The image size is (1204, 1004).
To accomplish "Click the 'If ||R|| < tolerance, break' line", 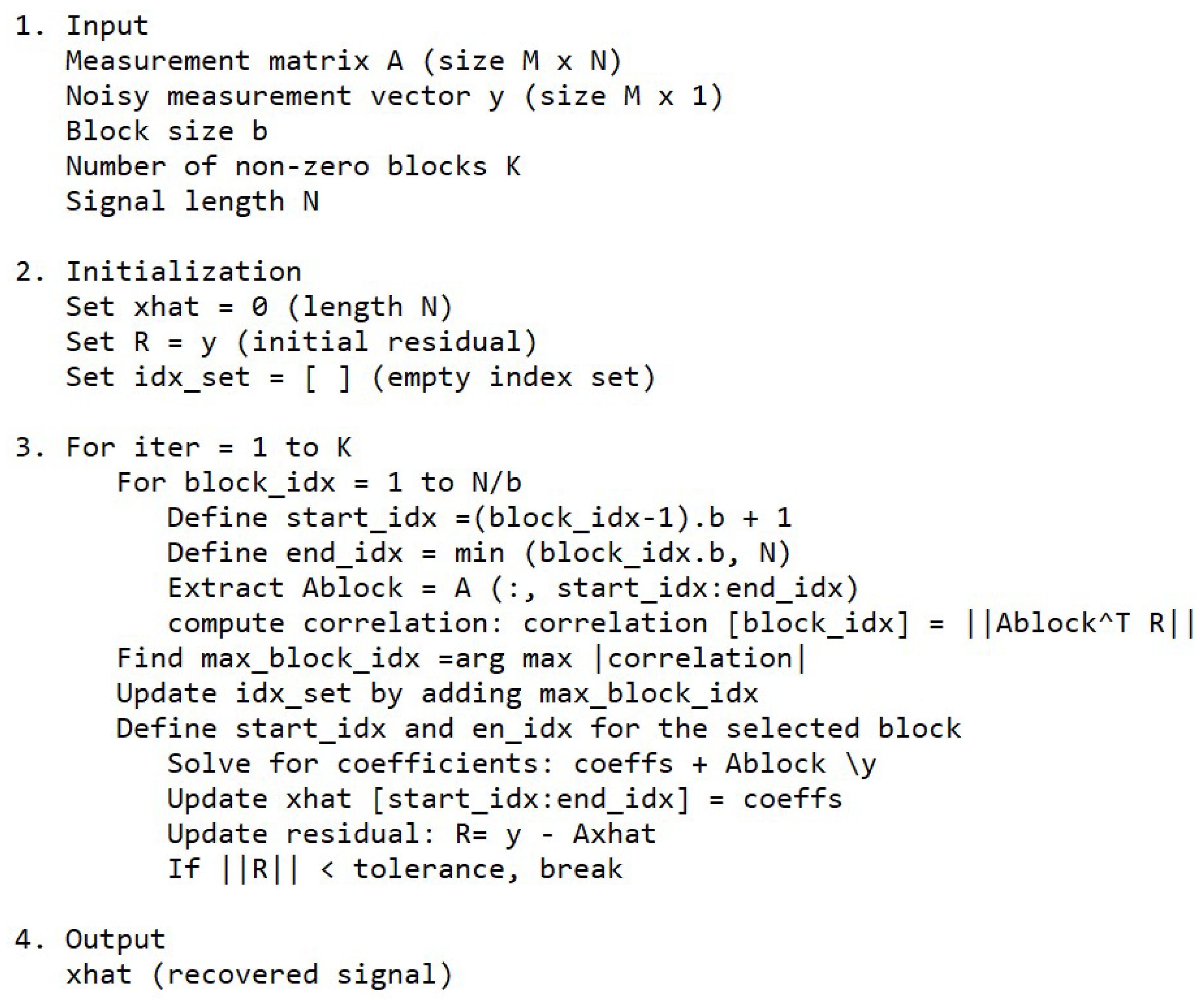I will point(394,869).
